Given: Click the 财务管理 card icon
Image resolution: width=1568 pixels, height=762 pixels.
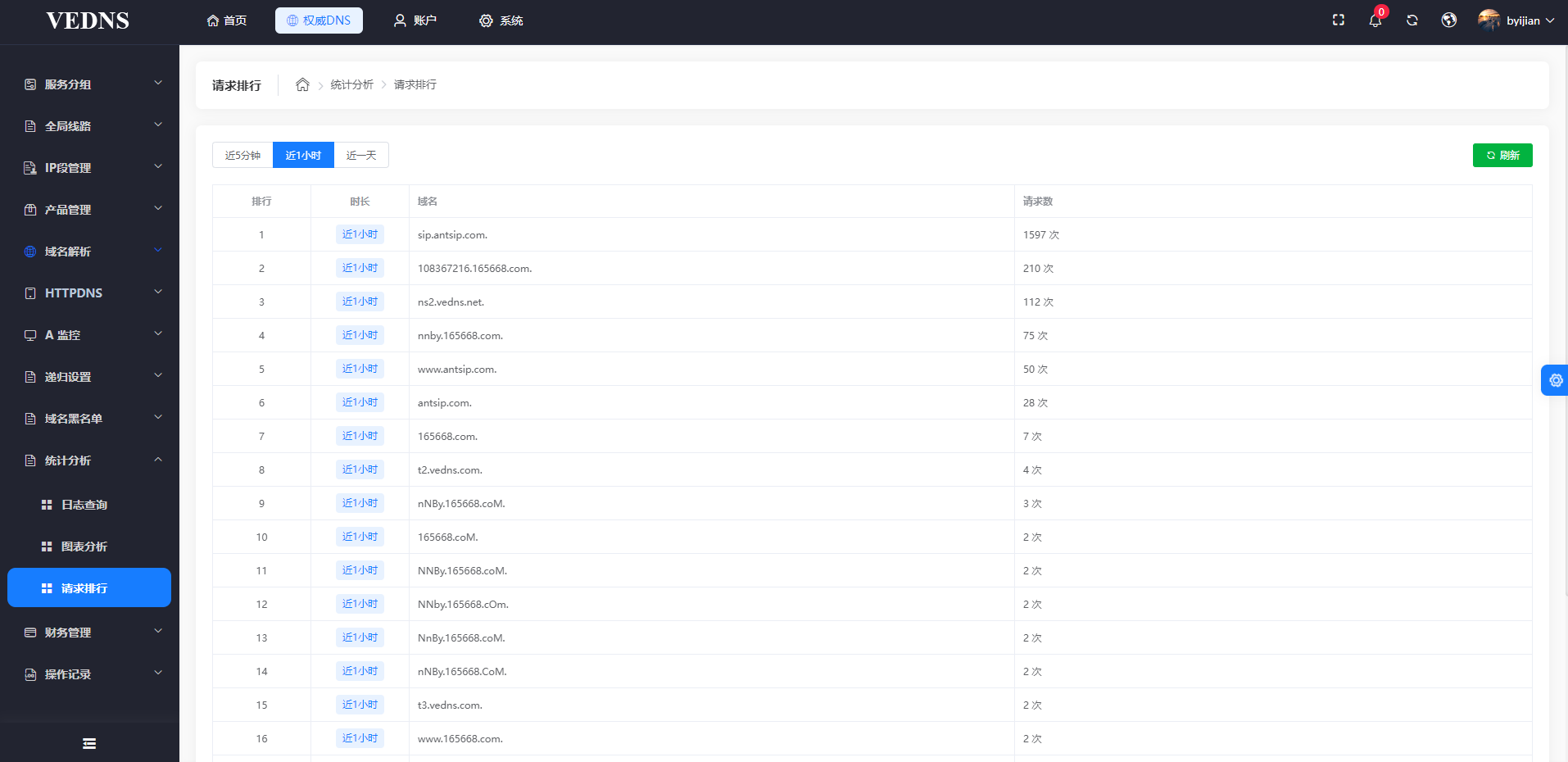Looking at the screenshot, I should (x=30, y=633).
